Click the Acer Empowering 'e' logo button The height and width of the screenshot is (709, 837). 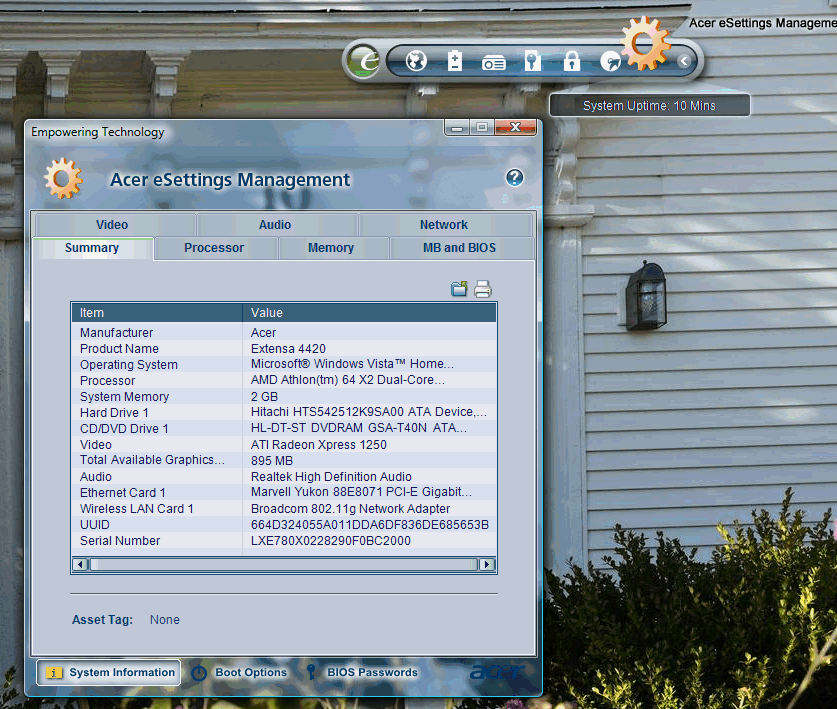click(x=364, y=61)
